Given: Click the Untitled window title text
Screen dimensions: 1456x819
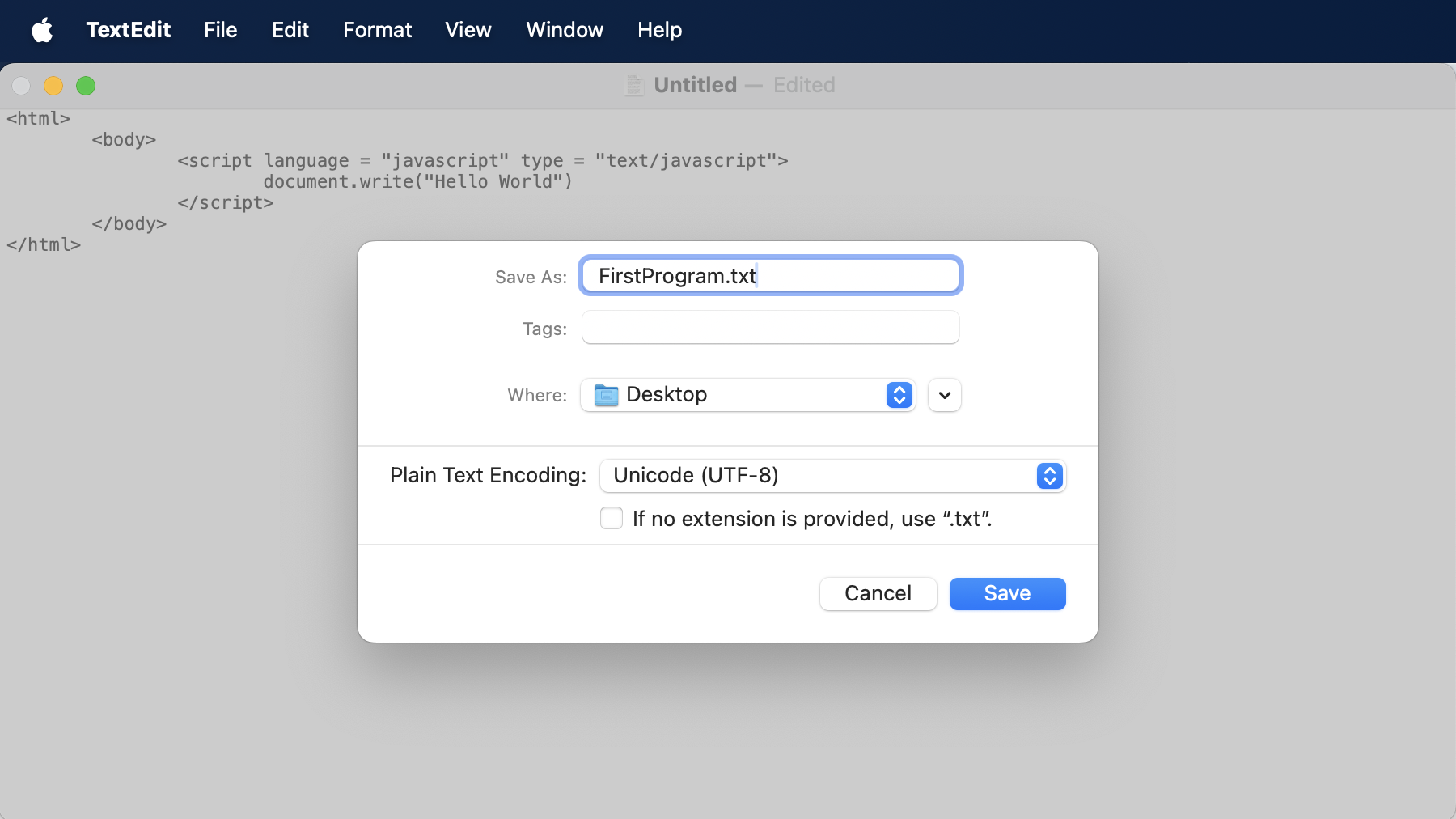Looking at the screenshot, I should point(695,85).
